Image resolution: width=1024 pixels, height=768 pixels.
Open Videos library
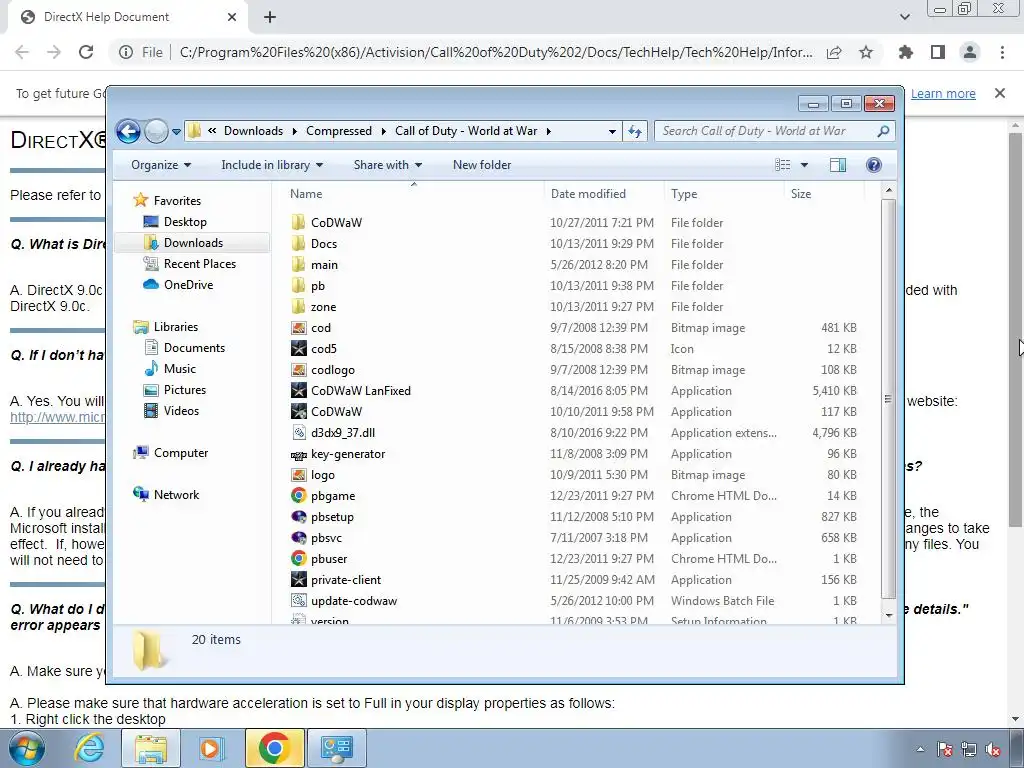tap(181, 411)
